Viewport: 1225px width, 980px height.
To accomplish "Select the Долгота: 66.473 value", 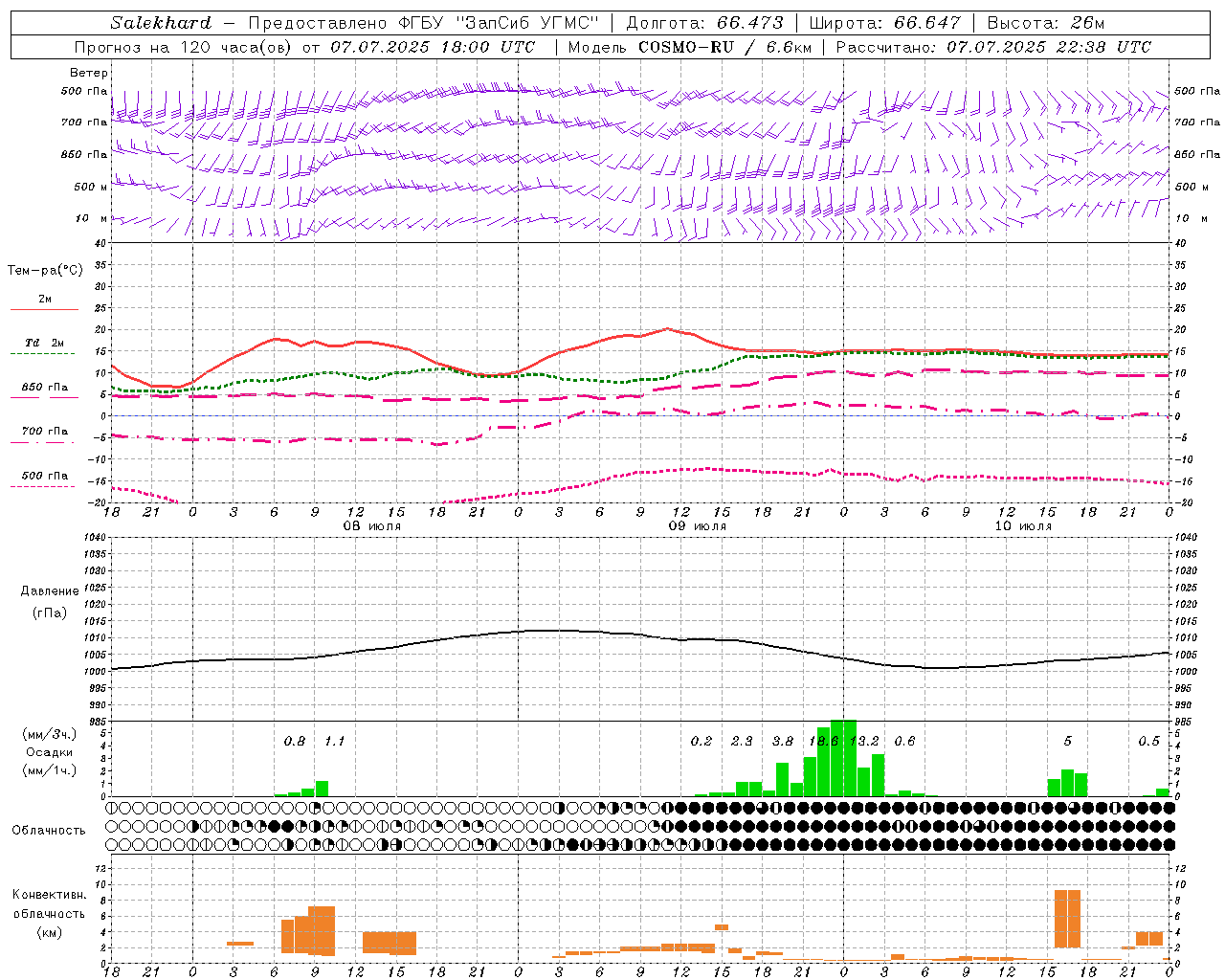I will [x=704, y=23].
